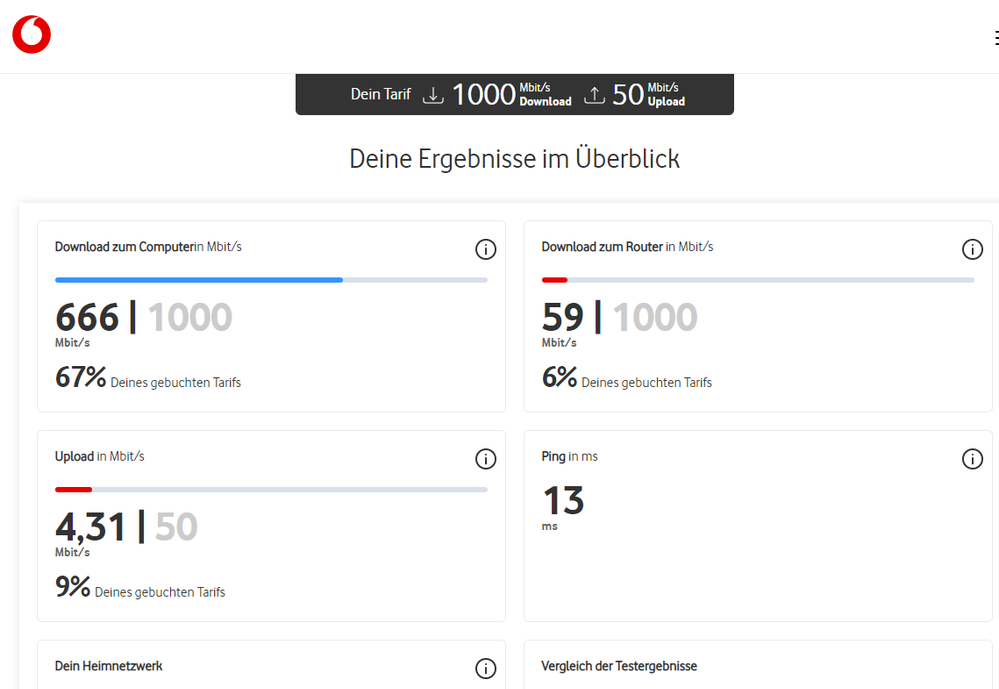Click the Vodafone logo

31,34
